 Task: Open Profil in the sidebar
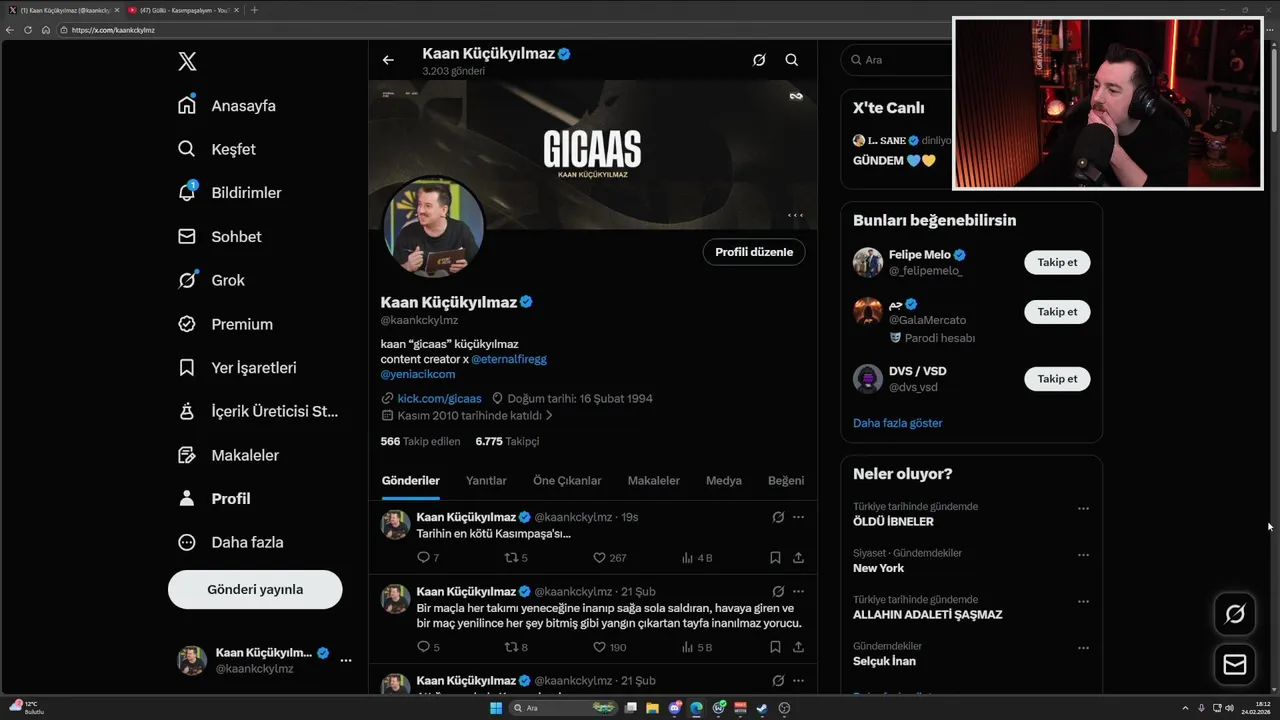coord(214,499)
